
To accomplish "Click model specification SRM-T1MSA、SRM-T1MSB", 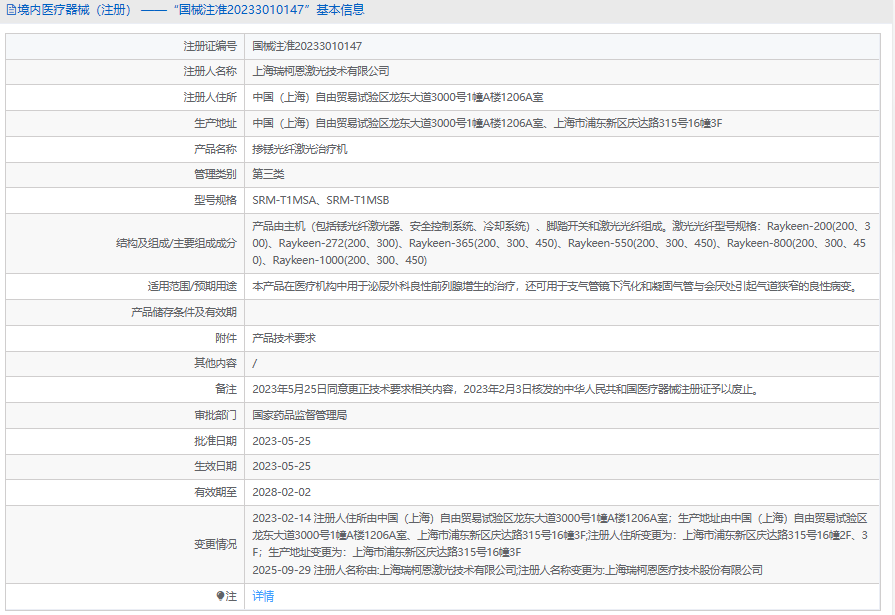I will 321,200.
